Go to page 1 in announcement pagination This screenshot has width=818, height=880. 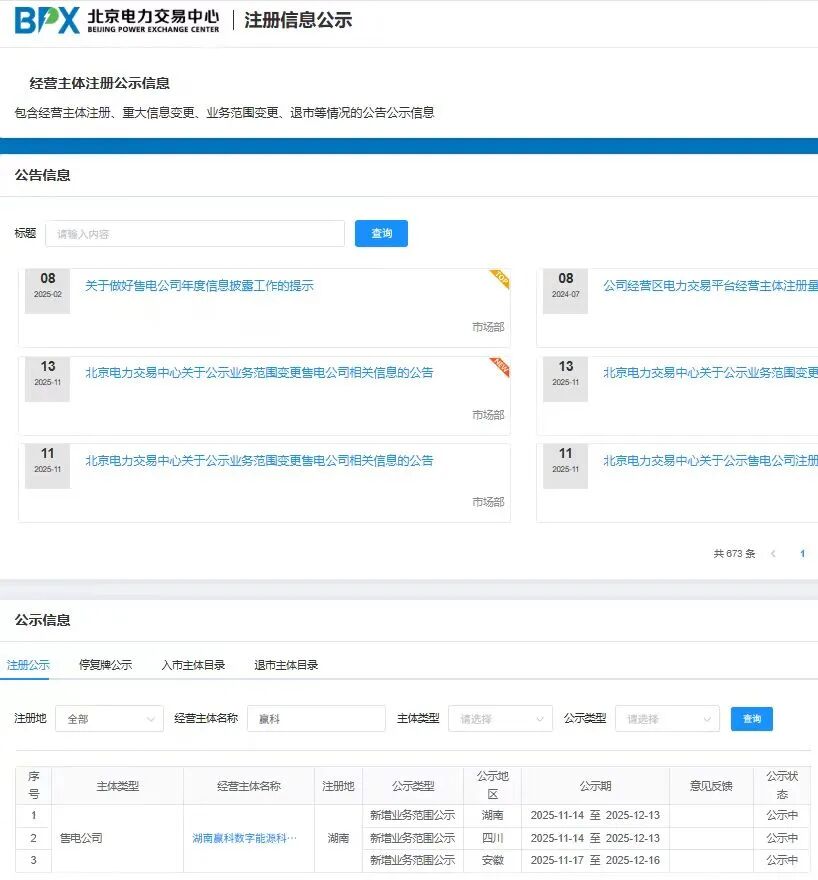802,554
